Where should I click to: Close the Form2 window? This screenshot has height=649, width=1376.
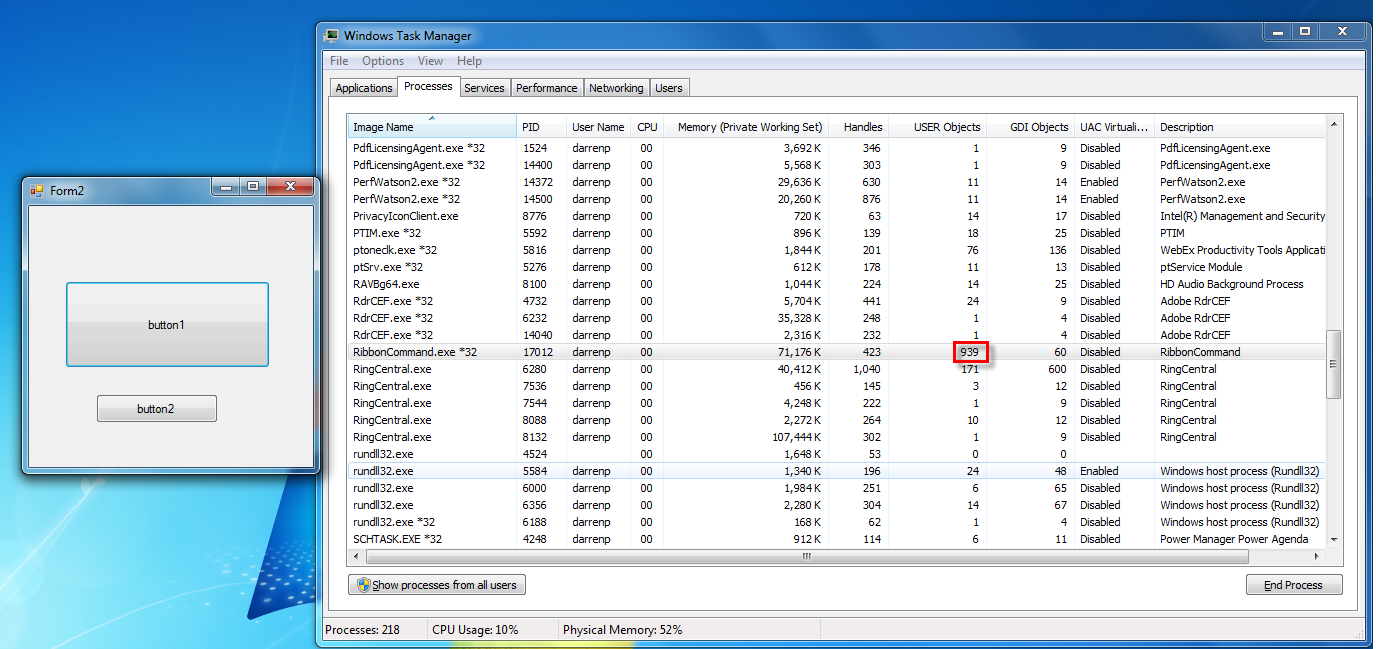(290, 187)
